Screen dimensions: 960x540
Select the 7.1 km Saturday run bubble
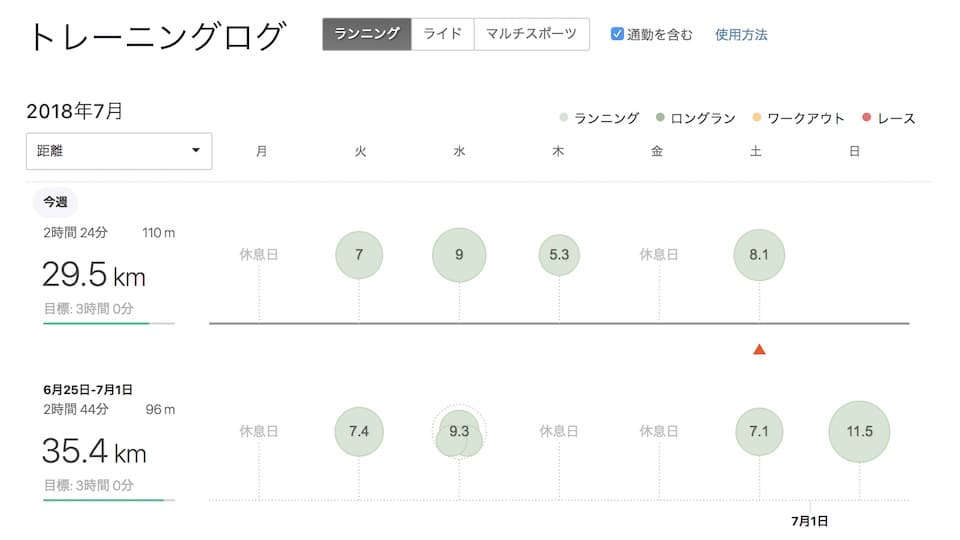point(759,432)
